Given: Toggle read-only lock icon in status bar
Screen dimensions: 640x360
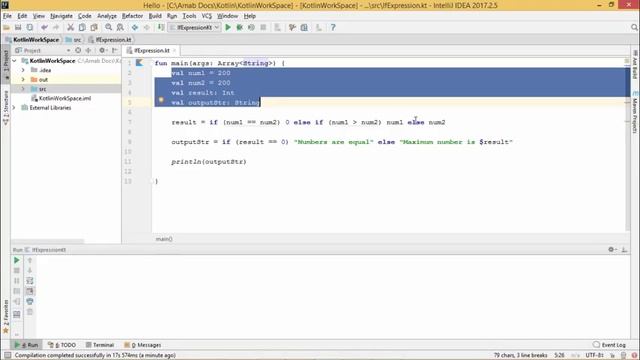Looking at the screenshot, I should click(612, 355).
